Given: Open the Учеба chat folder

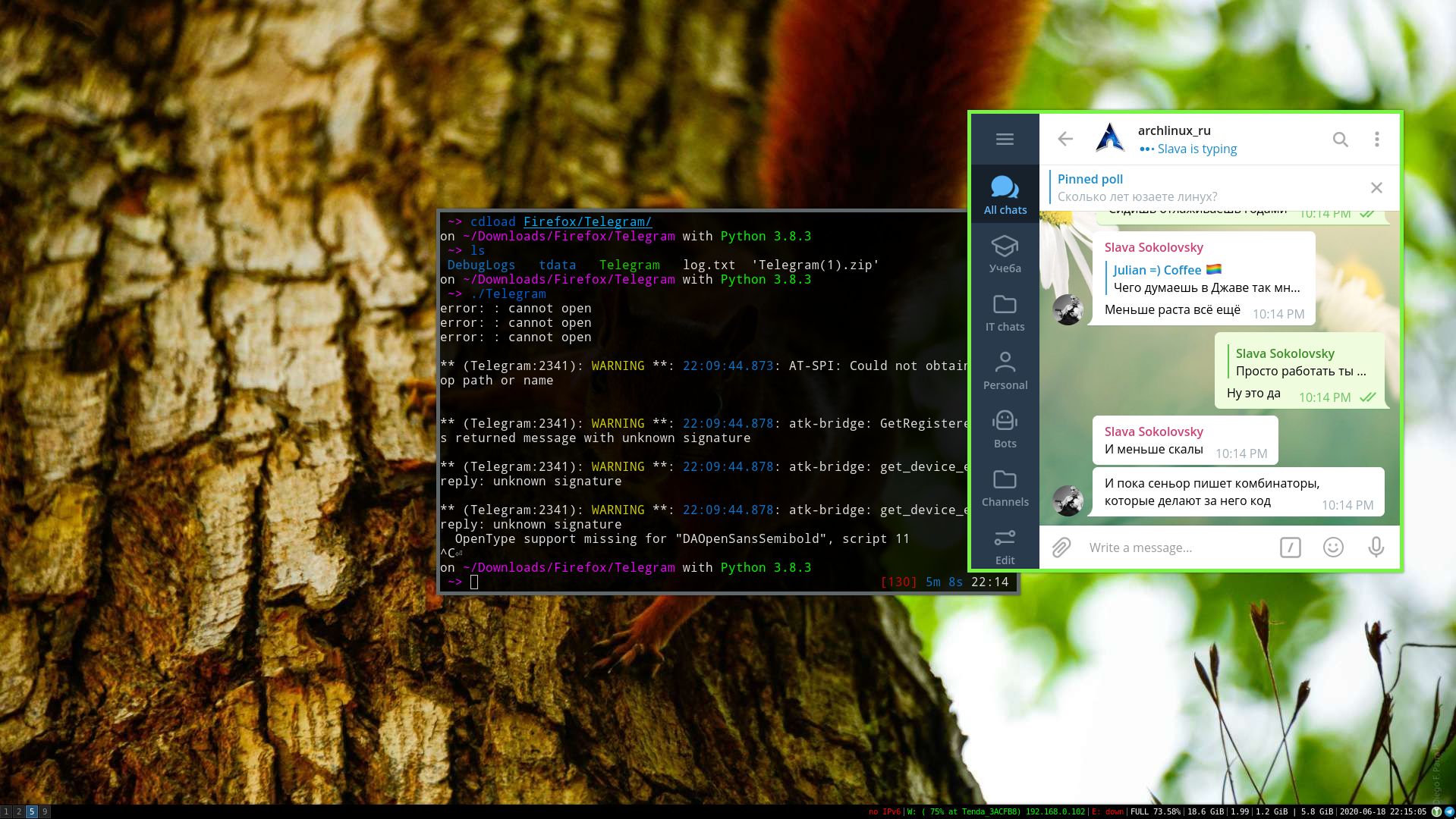Looking at the screenshot, I should point(1005,253).
